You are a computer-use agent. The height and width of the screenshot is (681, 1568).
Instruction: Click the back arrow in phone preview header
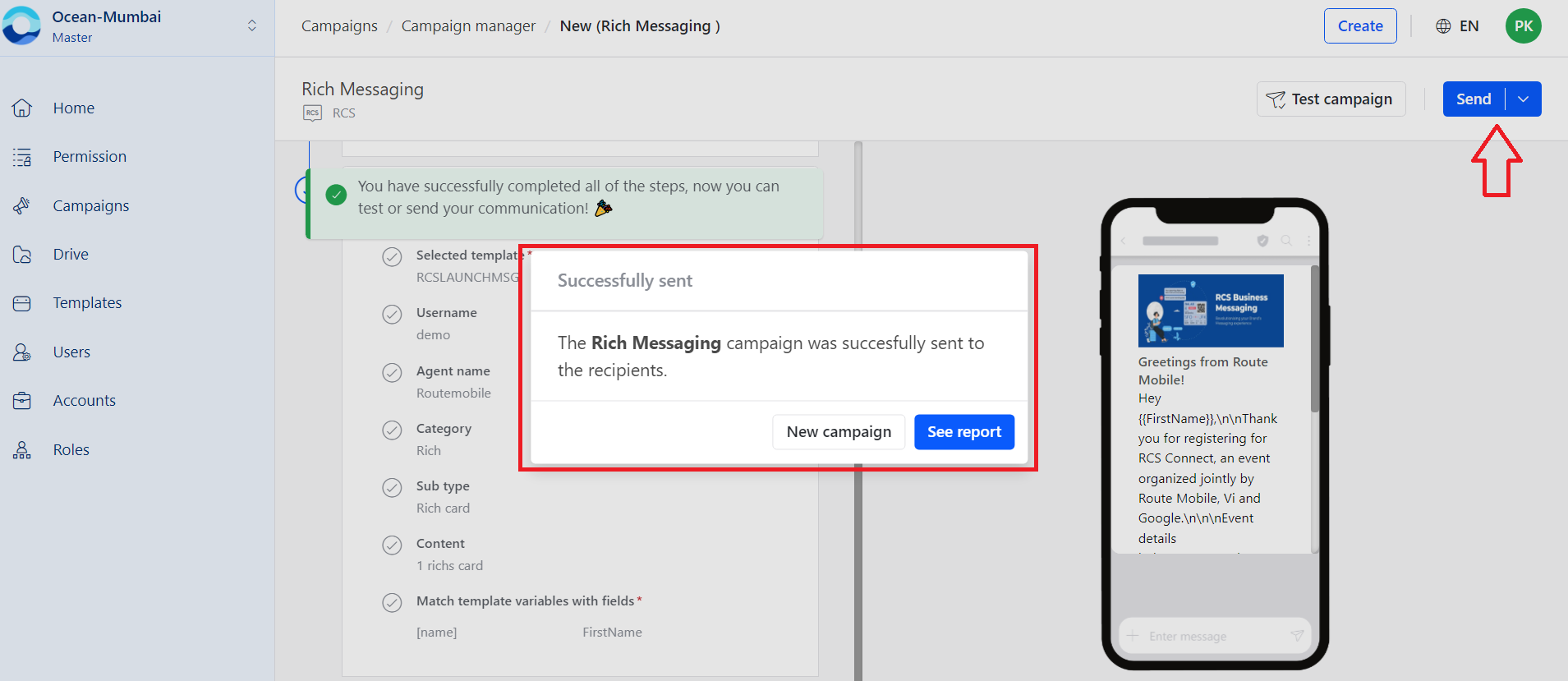coord(1124,241)
